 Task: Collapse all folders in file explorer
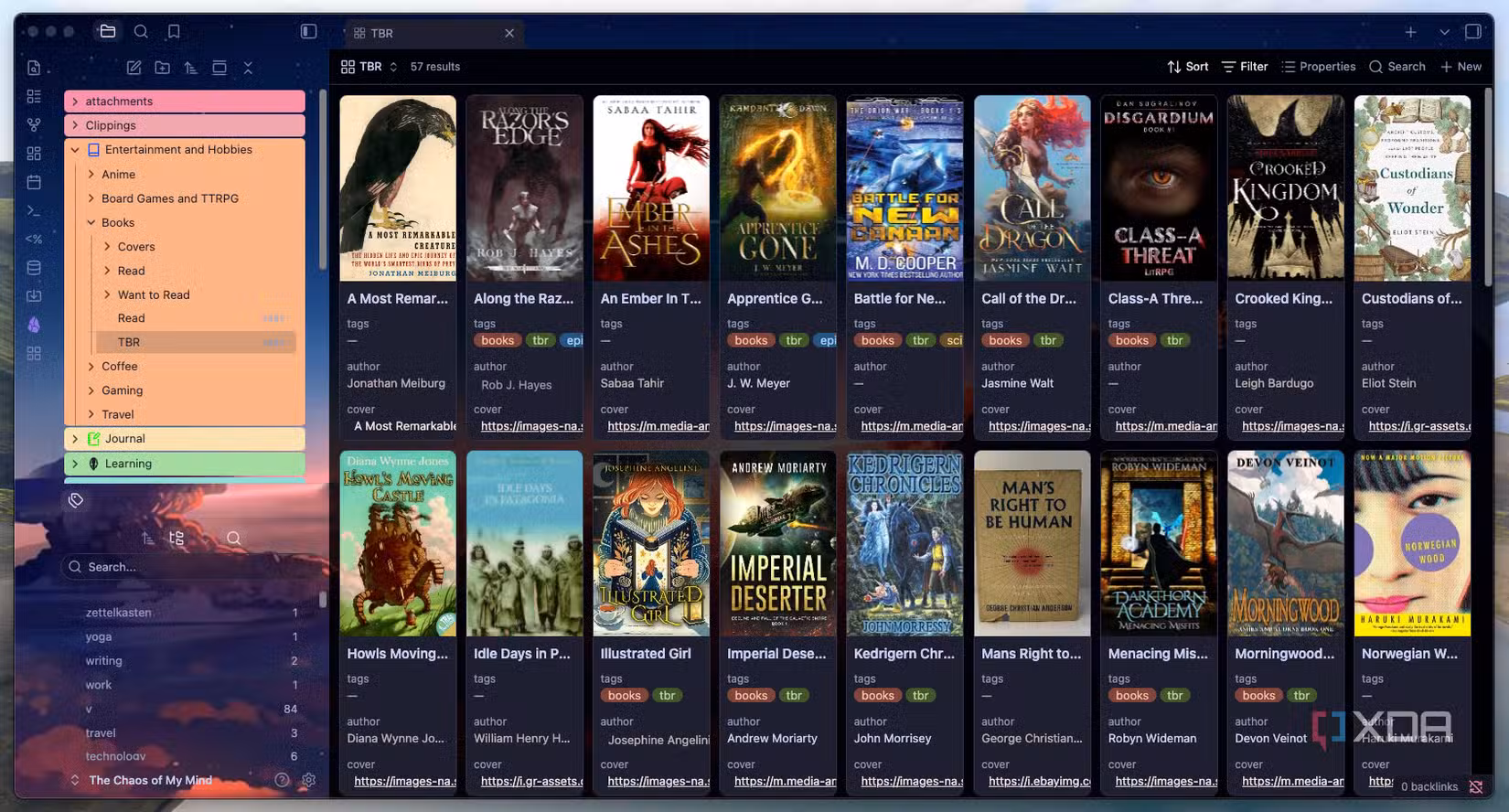click(x=248, y=68)
